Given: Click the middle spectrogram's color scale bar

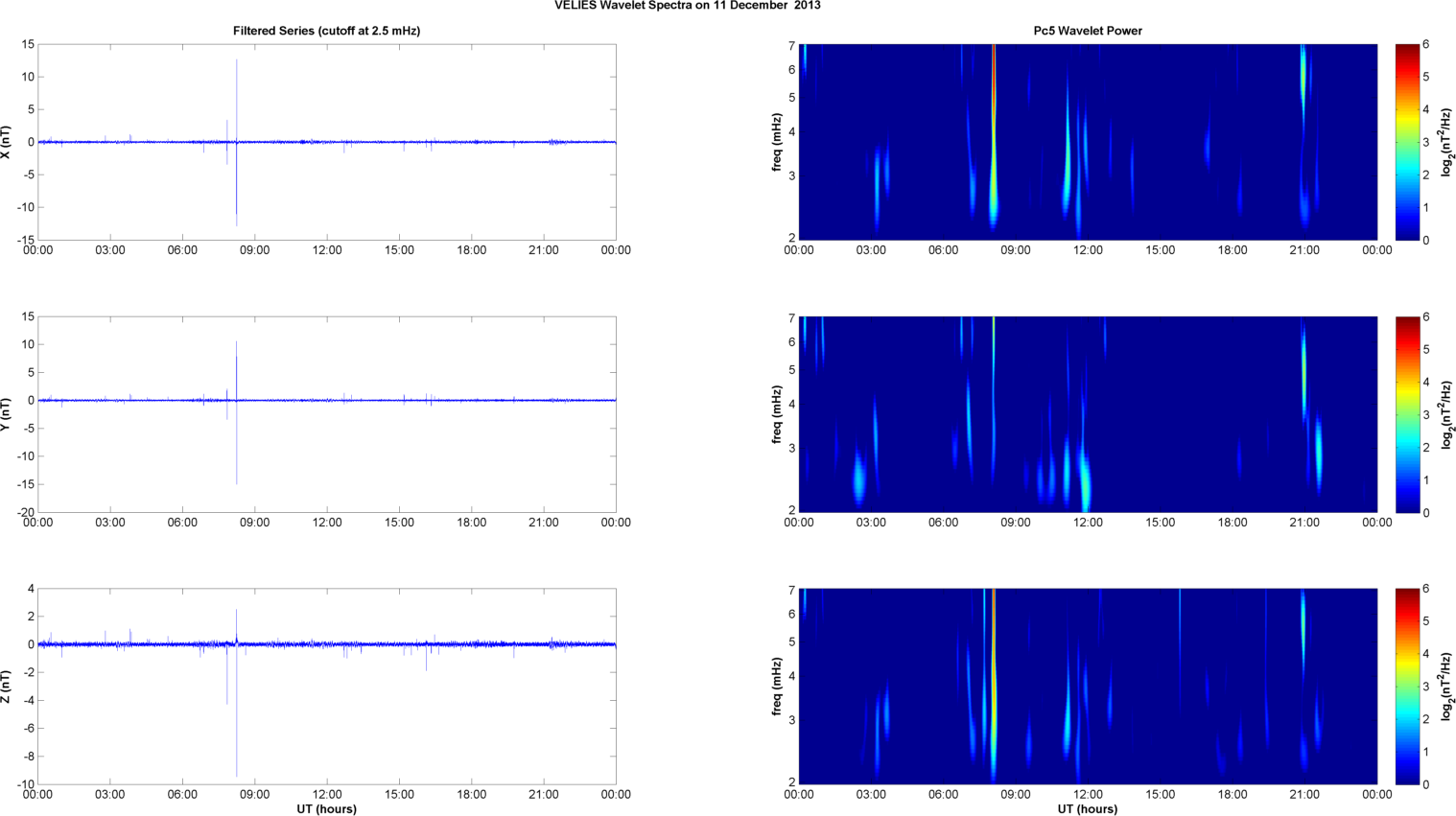Looking at the screenshot, I should [1406, 414].
